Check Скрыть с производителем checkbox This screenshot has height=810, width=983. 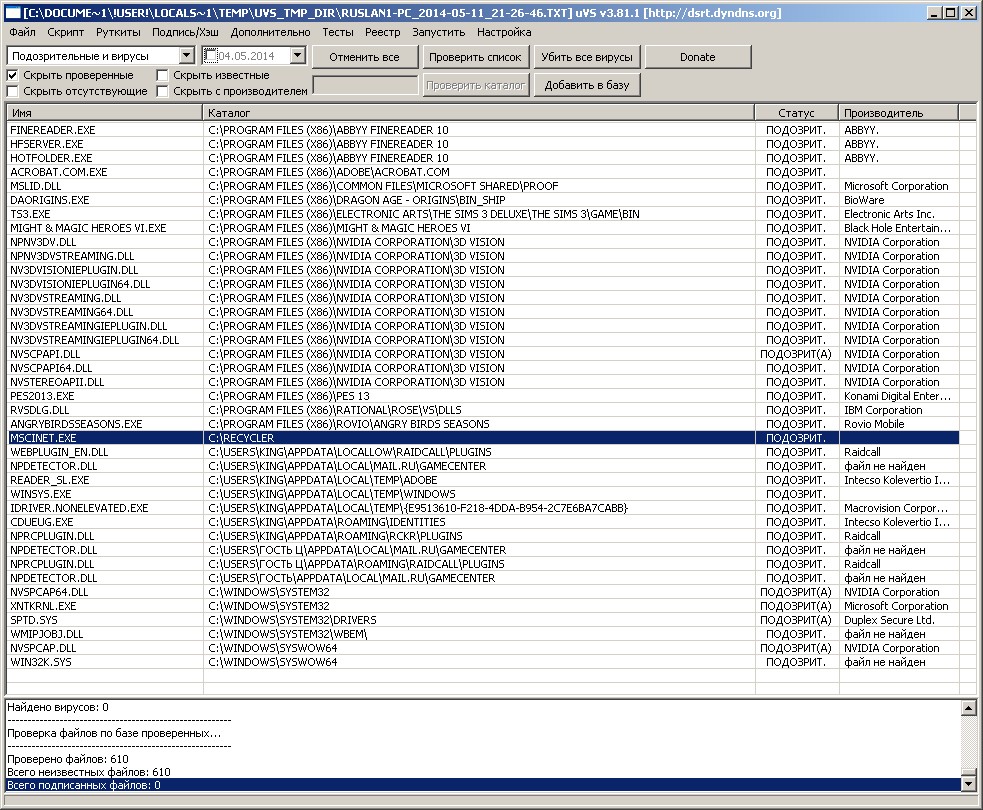pyautogui.click(x=162, y=92)
